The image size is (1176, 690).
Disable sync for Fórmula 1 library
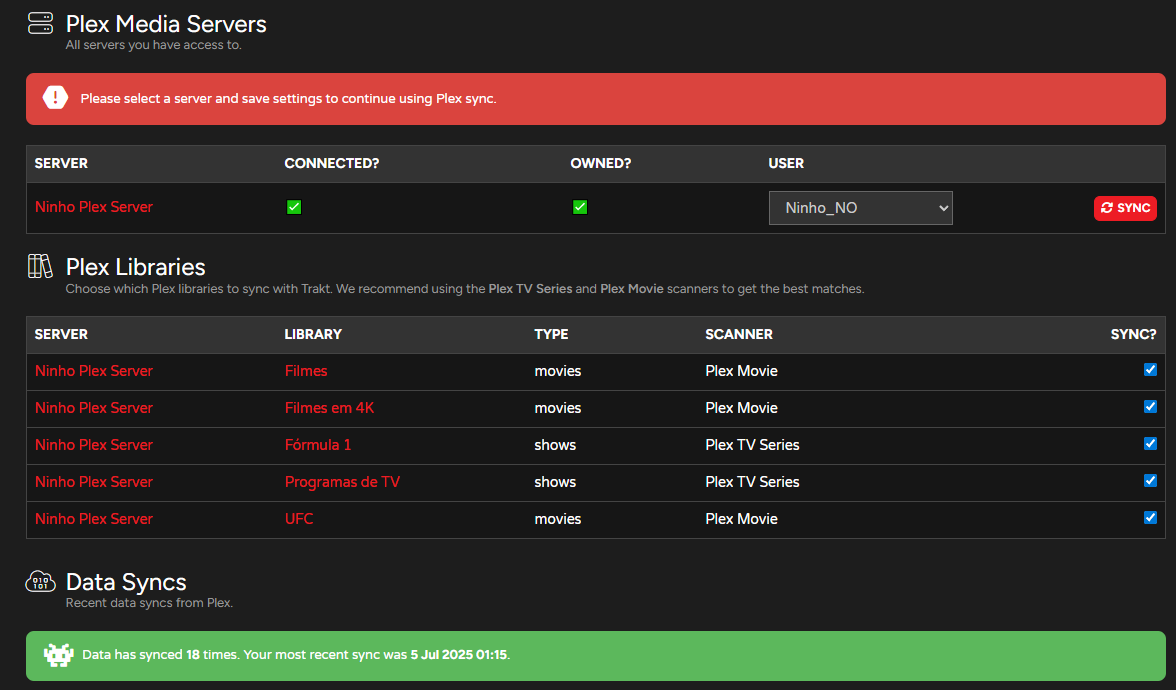1150,443
